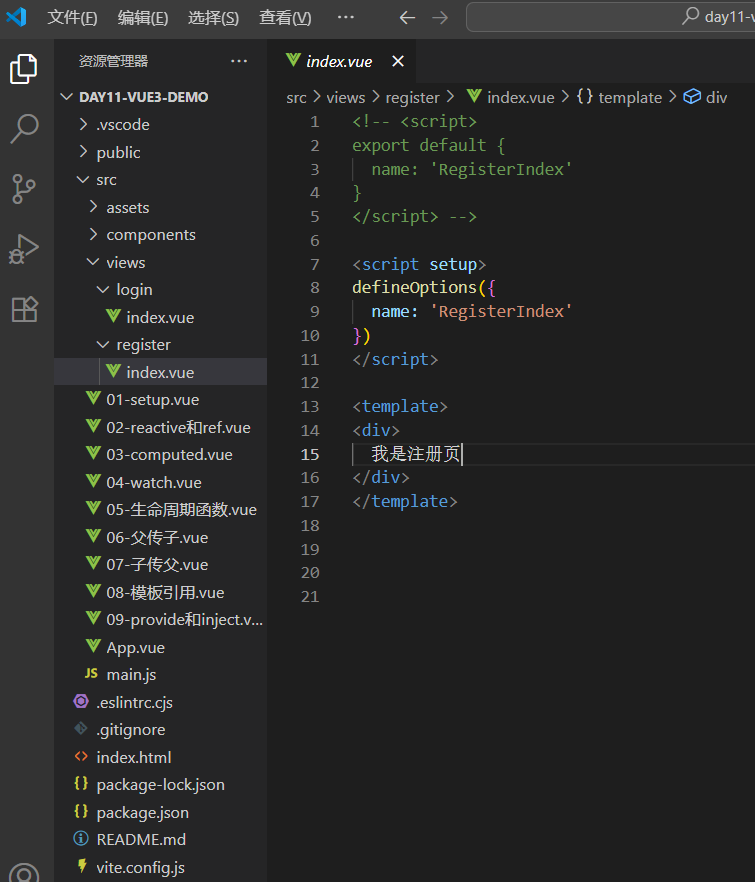Screen dimensions: 755x882
Task: Click the forward navigation arrow
Action: click(x=441, y=17)
